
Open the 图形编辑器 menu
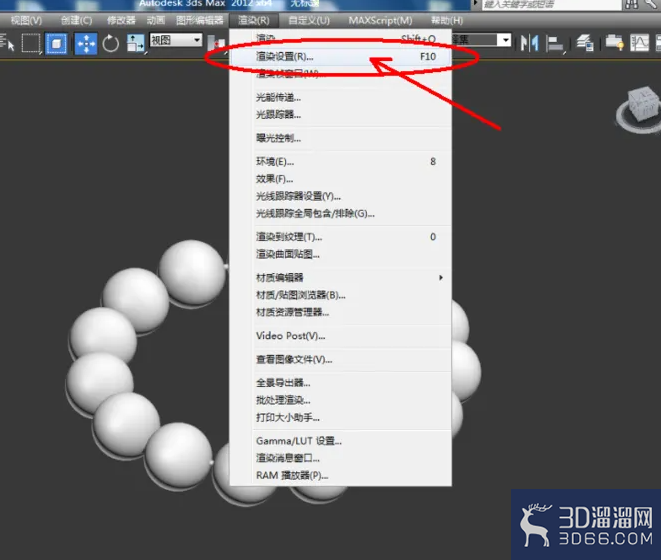[199, 20]
